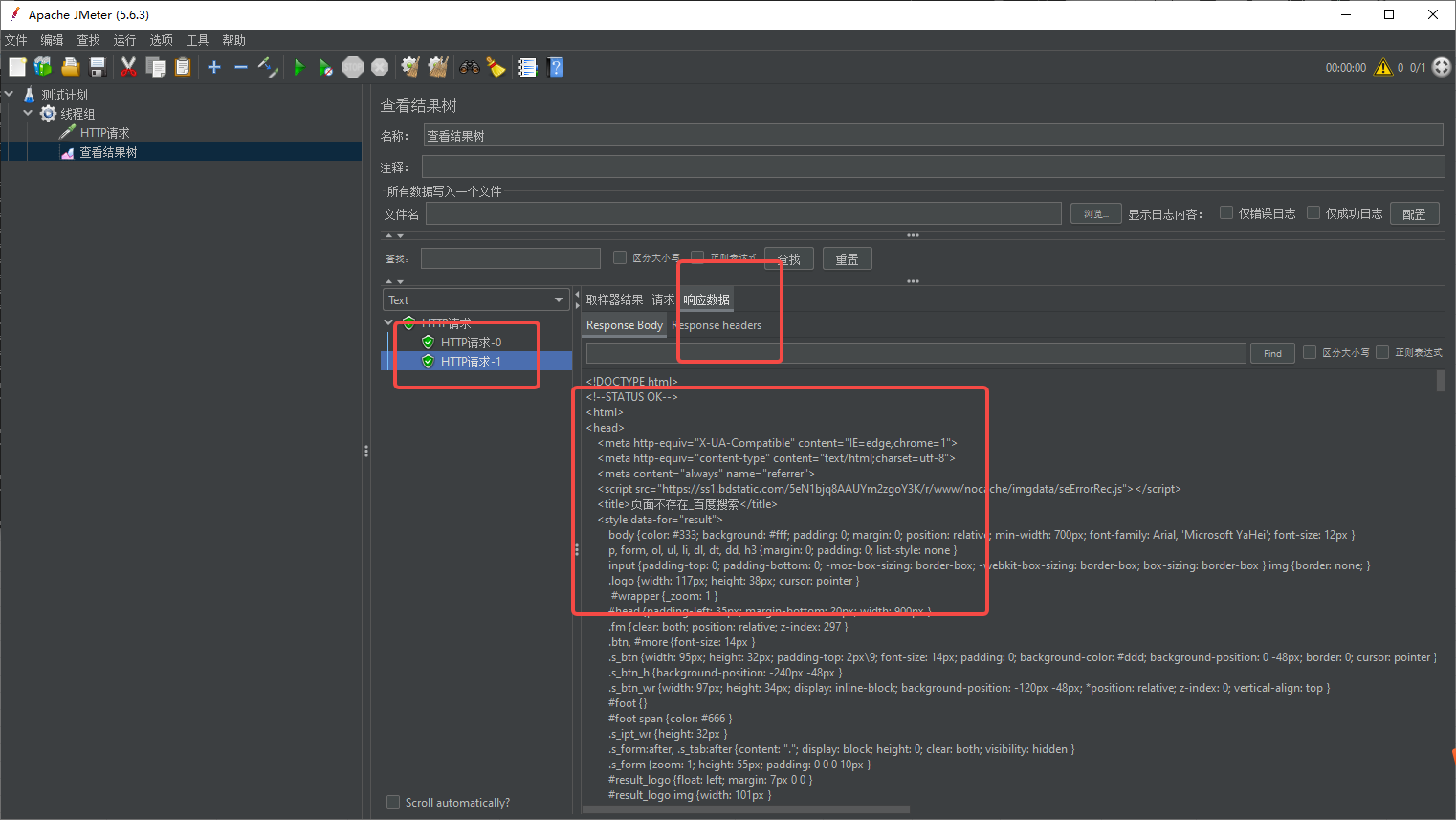Screen dimensions: 1456x820
Task: Open the 文件 menu
Action: pyautogui.click(x=16, y=40)
